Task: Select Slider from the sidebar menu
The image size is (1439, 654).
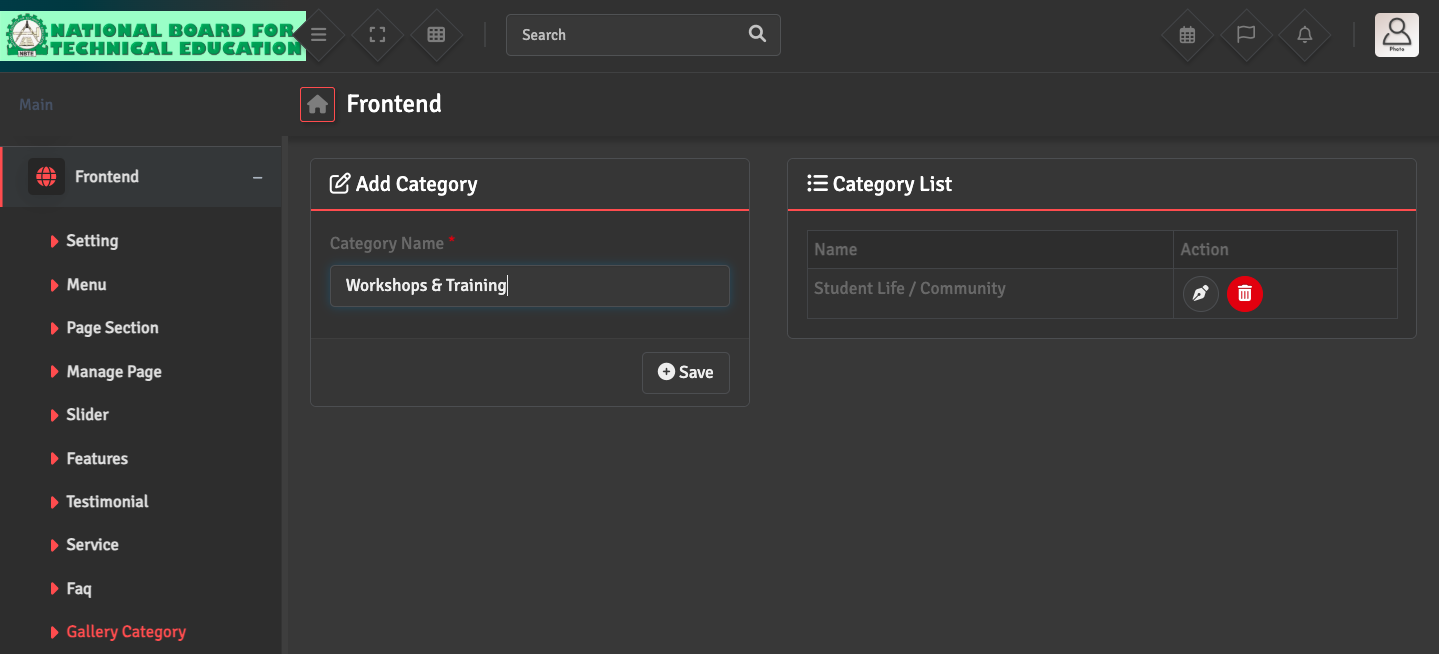Action: click(87, 415)
